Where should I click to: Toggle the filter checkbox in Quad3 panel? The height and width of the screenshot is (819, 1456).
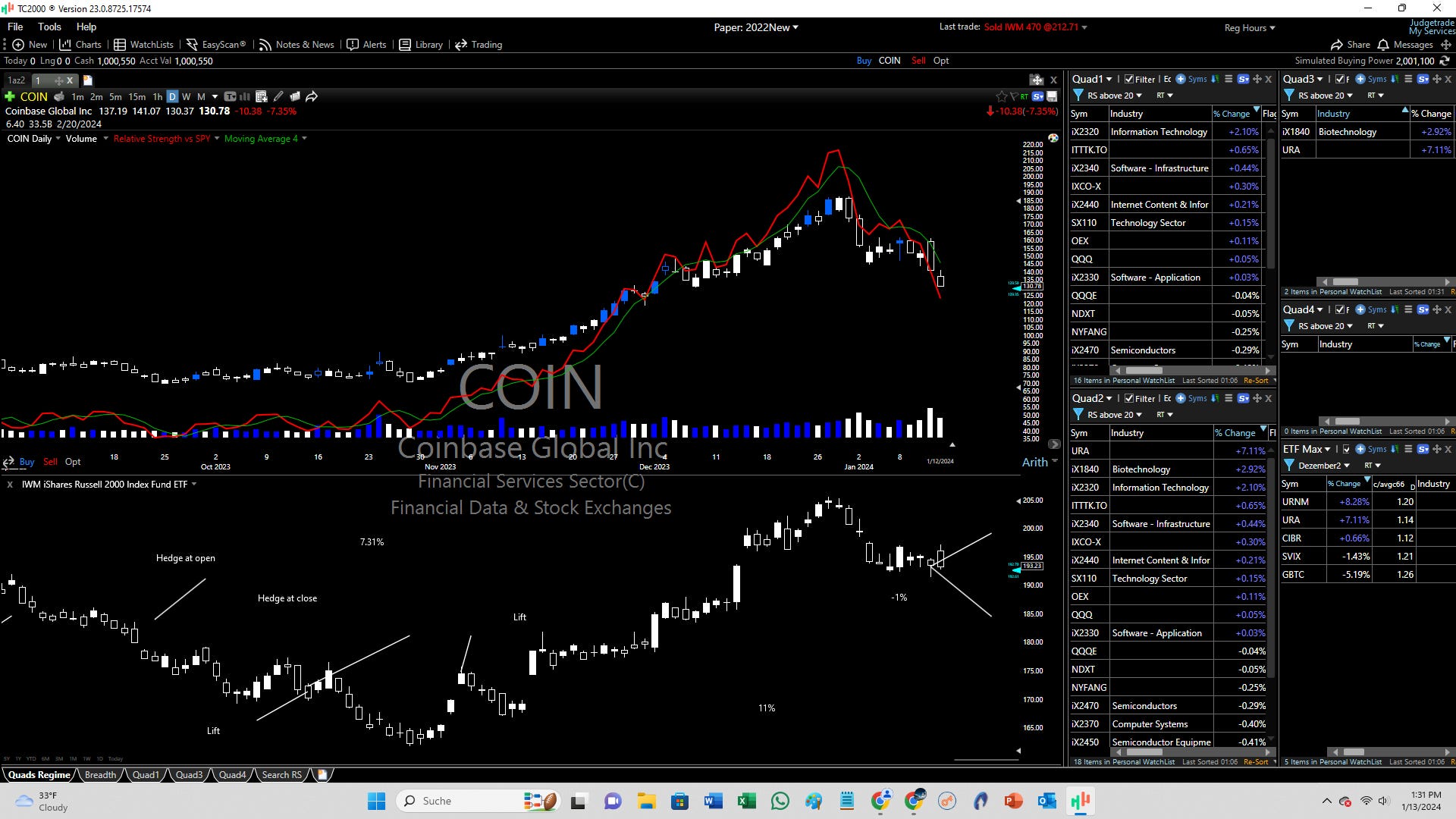tap(1340, 79)
